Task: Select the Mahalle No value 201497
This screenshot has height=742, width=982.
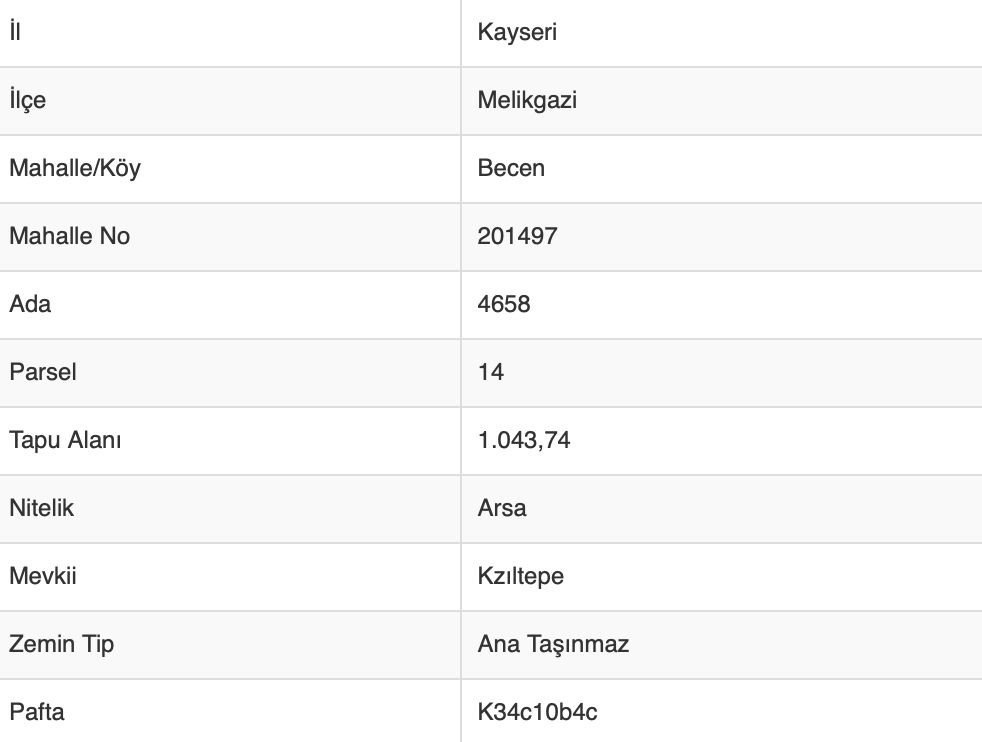Action: pyautogui.click(x=517, y=236)
